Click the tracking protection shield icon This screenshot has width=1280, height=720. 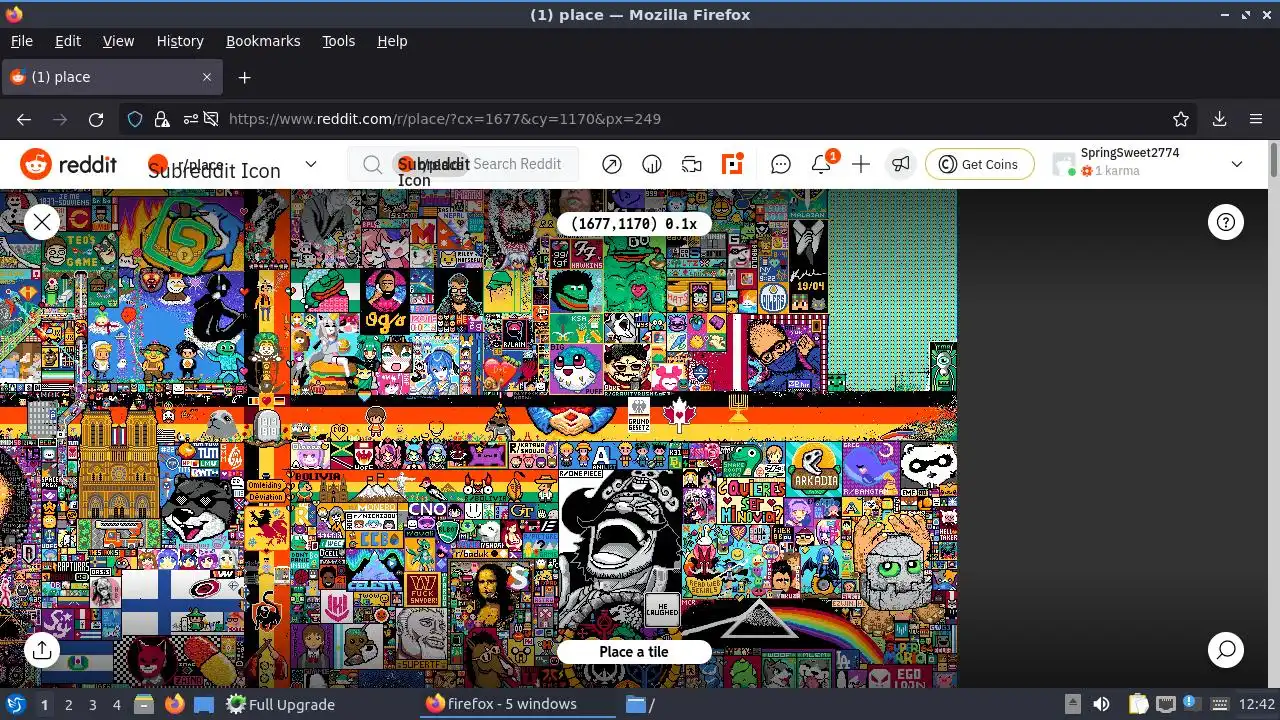(135, 119)
